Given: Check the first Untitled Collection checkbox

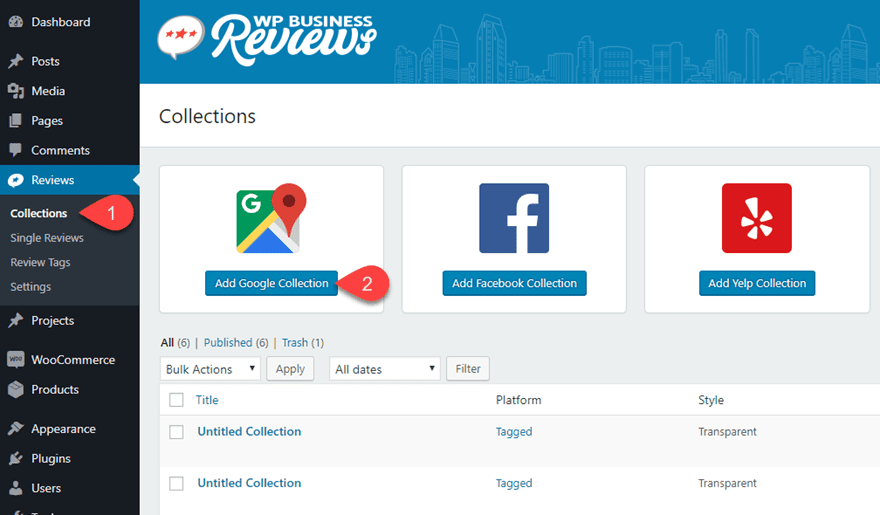Looking at the screenshot, I should (x=176, y=431).
